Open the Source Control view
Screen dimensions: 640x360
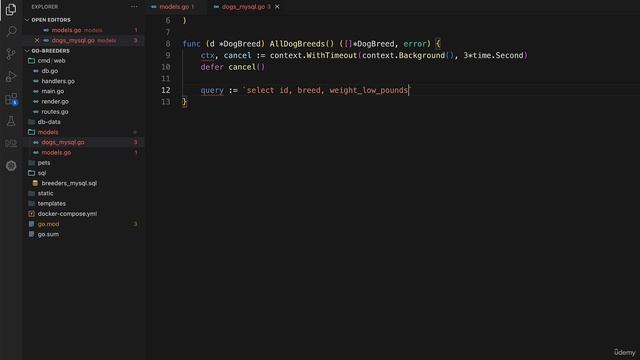11,54
